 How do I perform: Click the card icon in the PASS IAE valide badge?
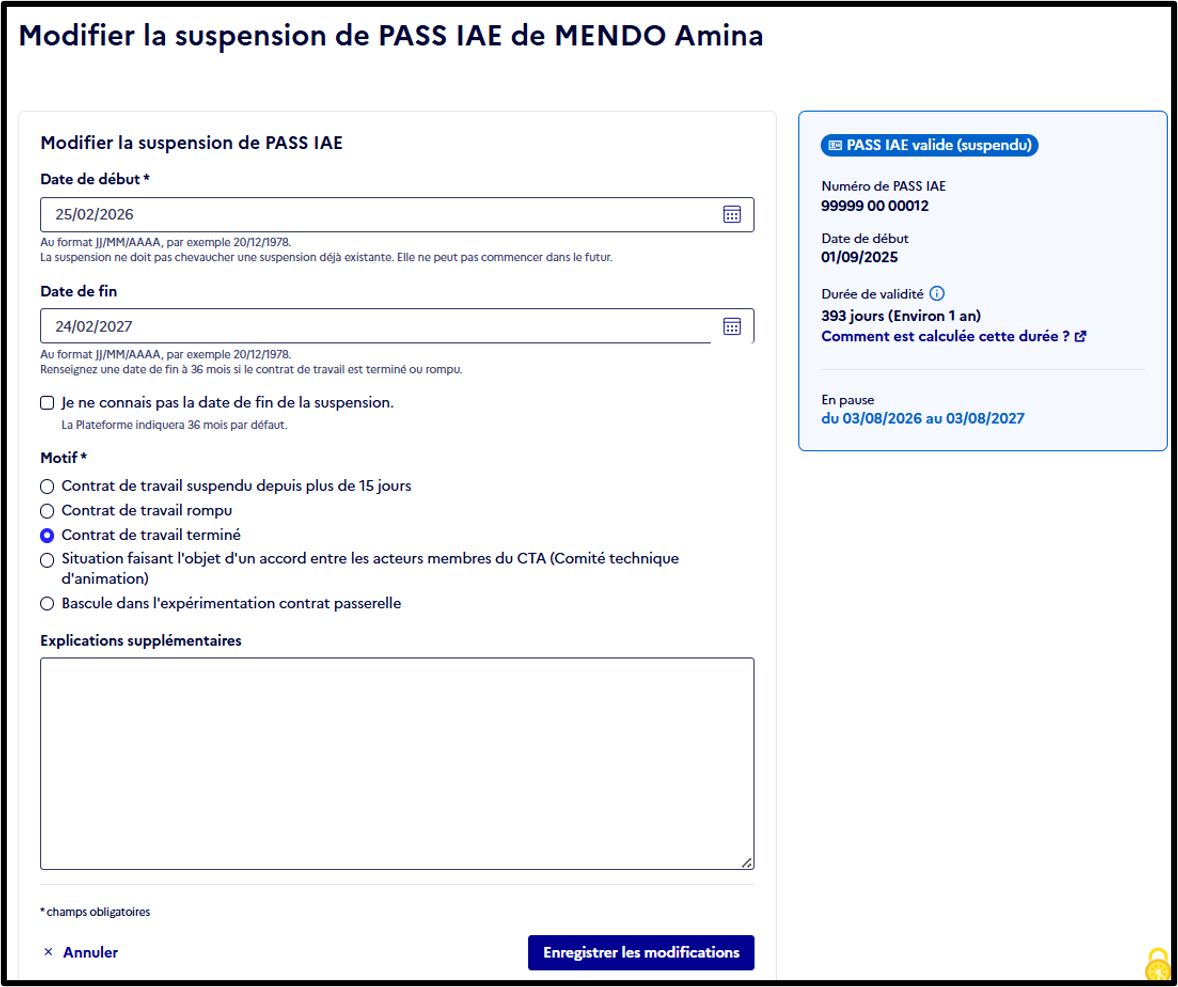835,145
